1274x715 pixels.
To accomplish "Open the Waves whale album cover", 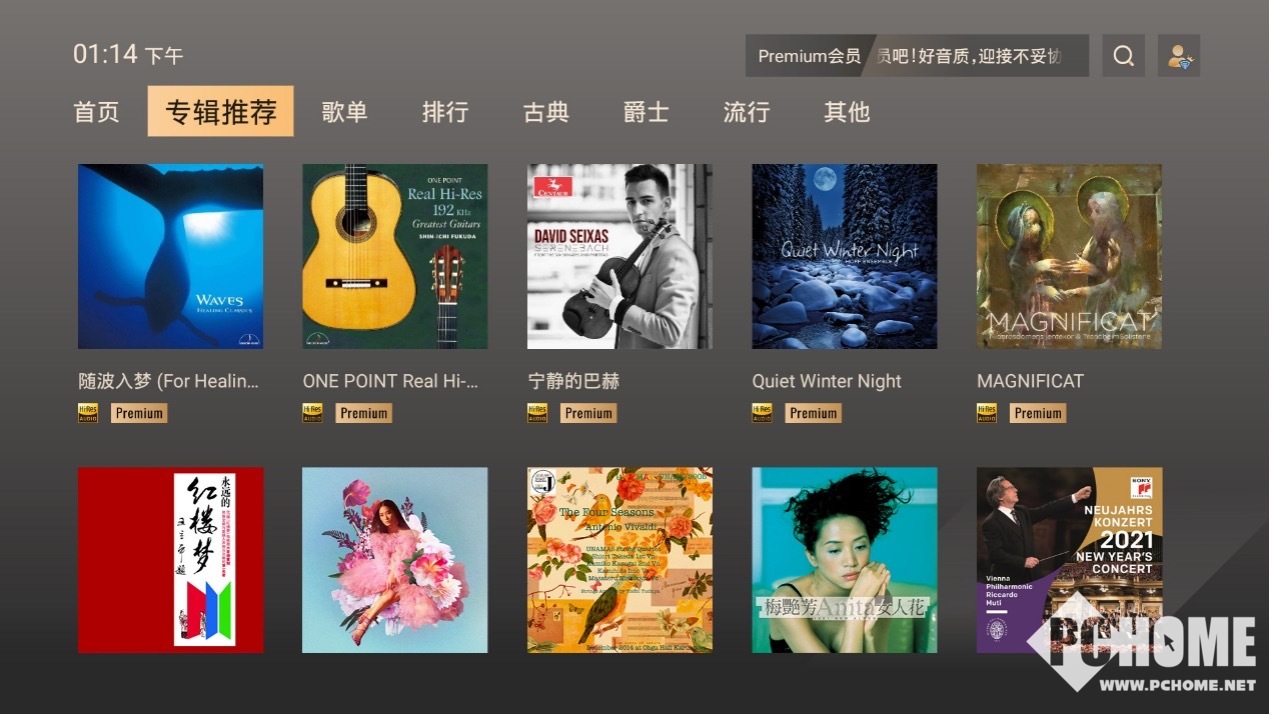I will click(x=171, y=256).
